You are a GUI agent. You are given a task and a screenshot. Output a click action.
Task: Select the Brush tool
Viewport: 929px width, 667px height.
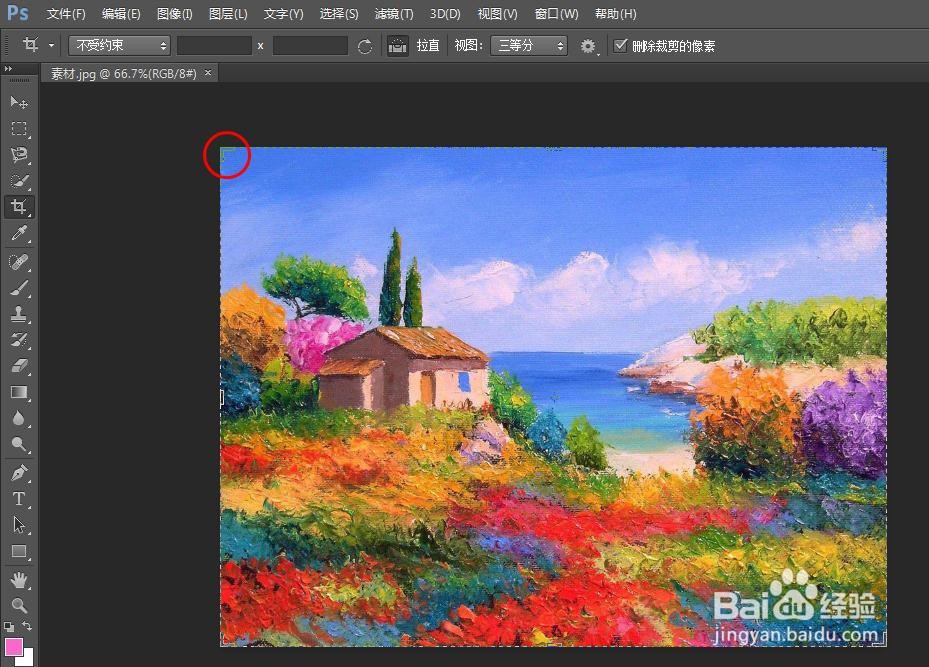pyautogui.click(x=19, y=288)
